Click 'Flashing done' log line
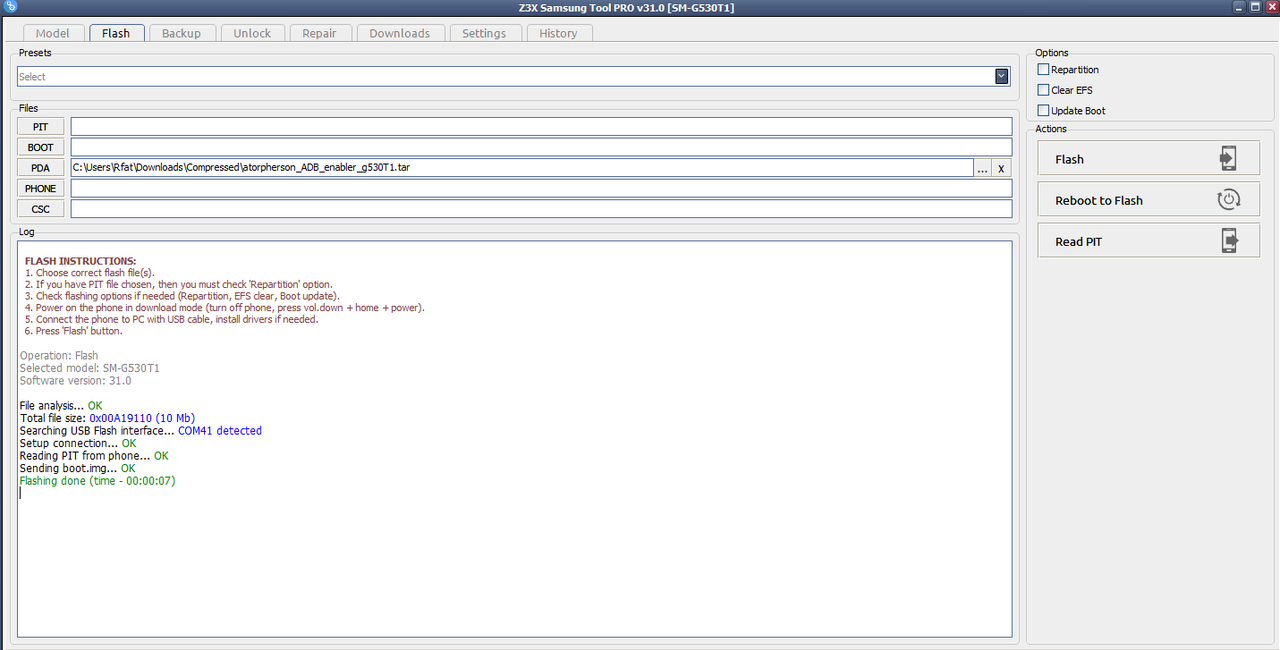 click(x=98, y=481)
